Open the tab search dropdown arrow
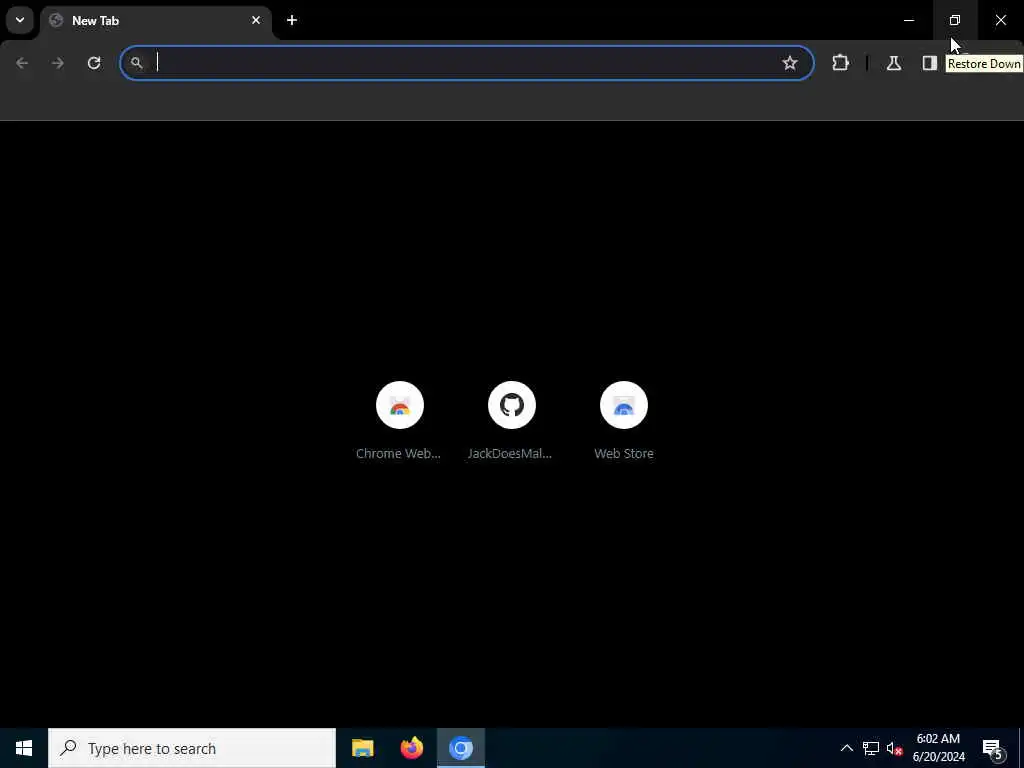This screenshot has height=768, width=1024. (20, 20)
